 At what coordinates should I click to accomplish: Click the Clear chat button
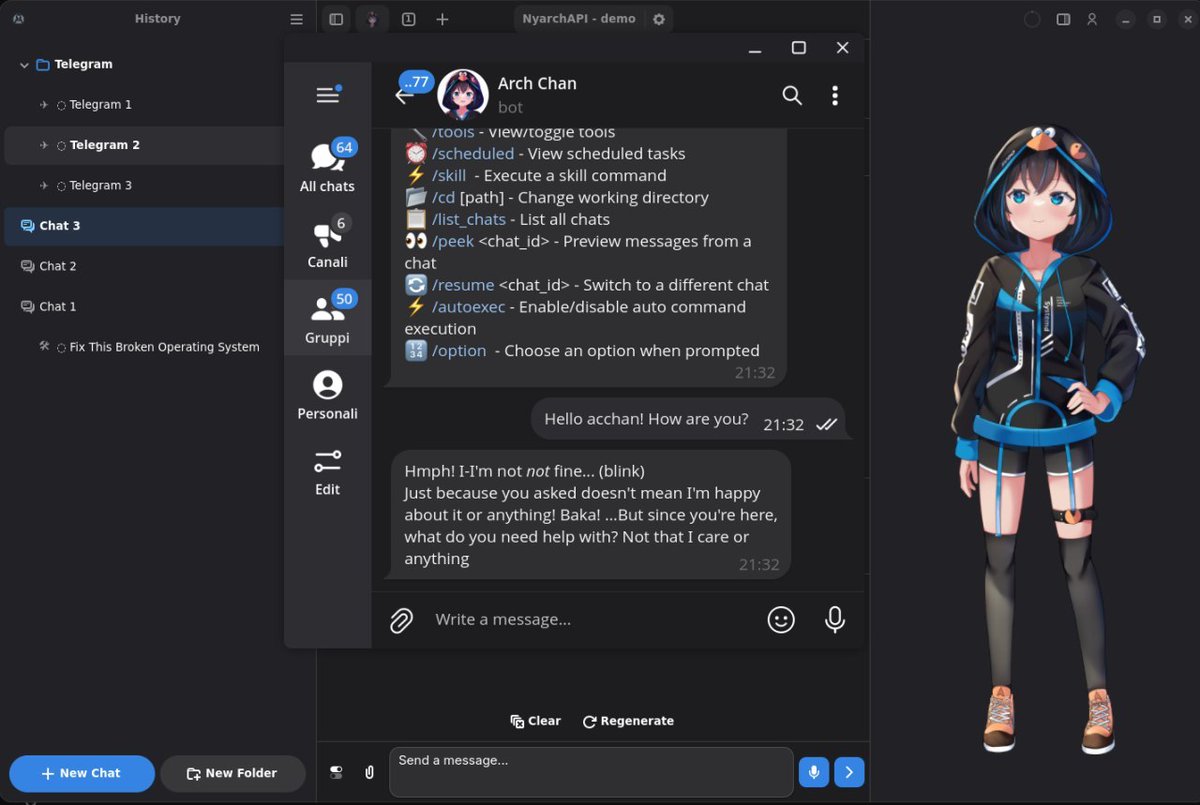(536, 721)
